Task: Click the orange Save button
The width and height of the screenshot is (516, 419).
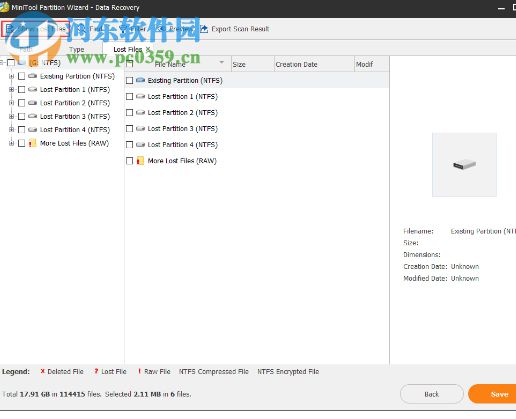Action: tap(493, 394)
